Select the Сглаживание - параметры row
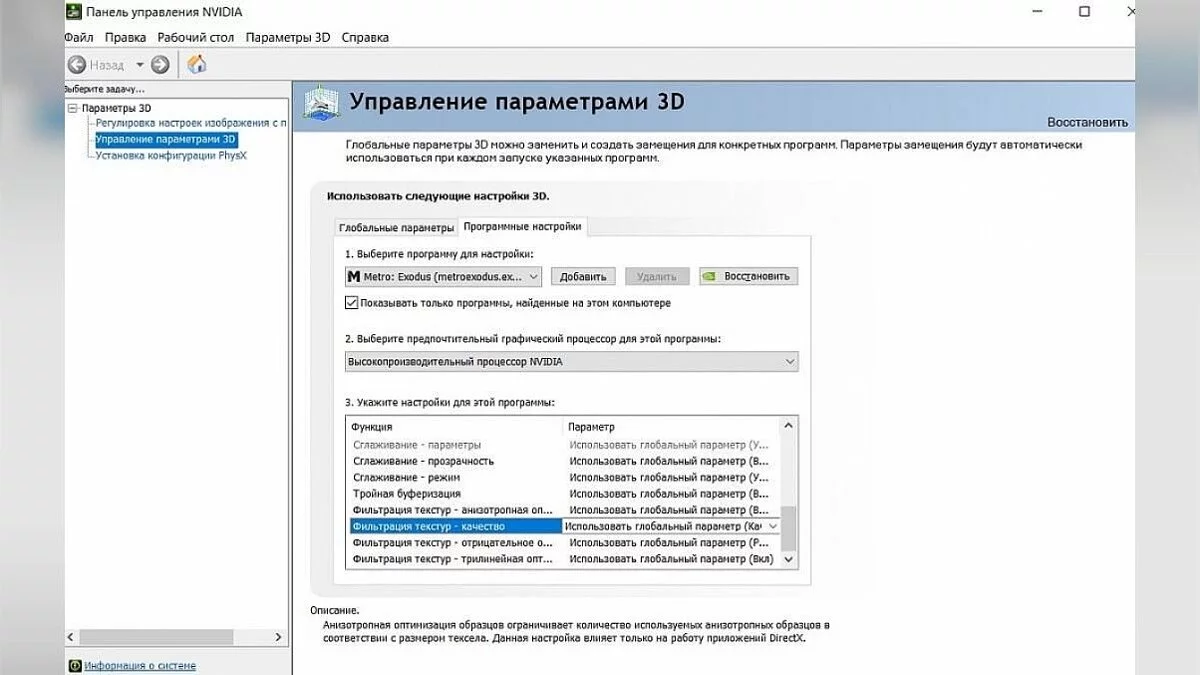Viewport: 1200px width, 675px height. point(563,444)
